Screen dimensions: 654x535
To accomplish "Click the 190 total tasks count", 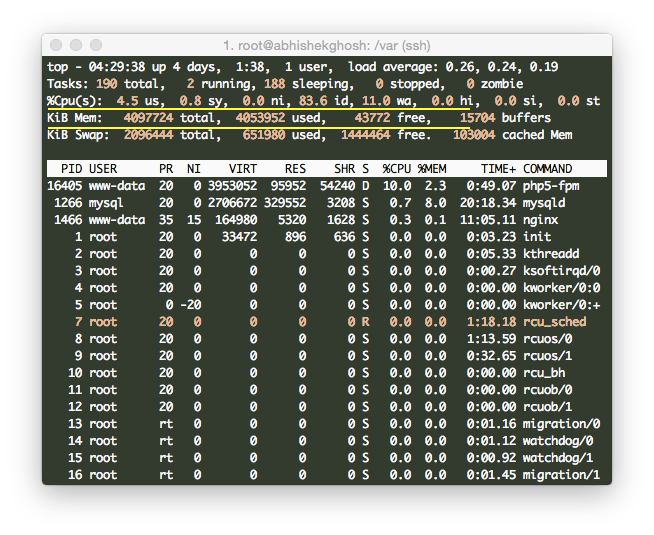I will (x=106, y=84).
